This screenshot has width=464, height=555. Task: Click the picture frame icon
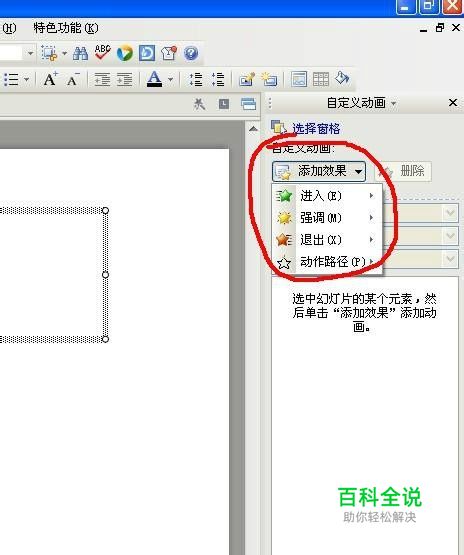click(299, 79)
